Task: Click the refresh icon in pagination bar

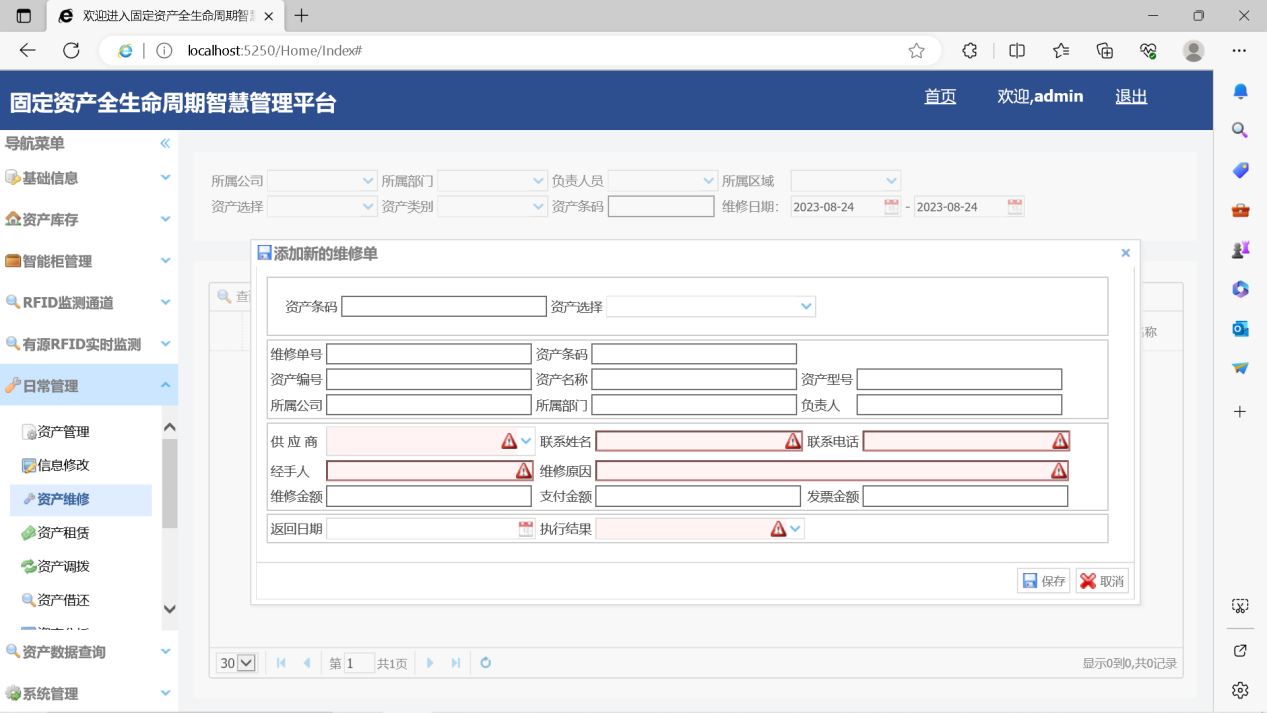Action: [486, 663]
